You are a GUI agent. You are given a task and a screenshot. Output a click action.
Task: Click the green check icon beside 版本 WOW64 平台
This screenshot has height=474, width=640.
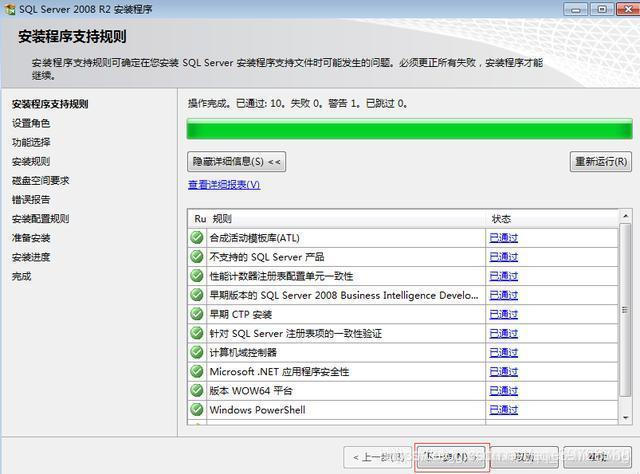(x=197, y=390)
